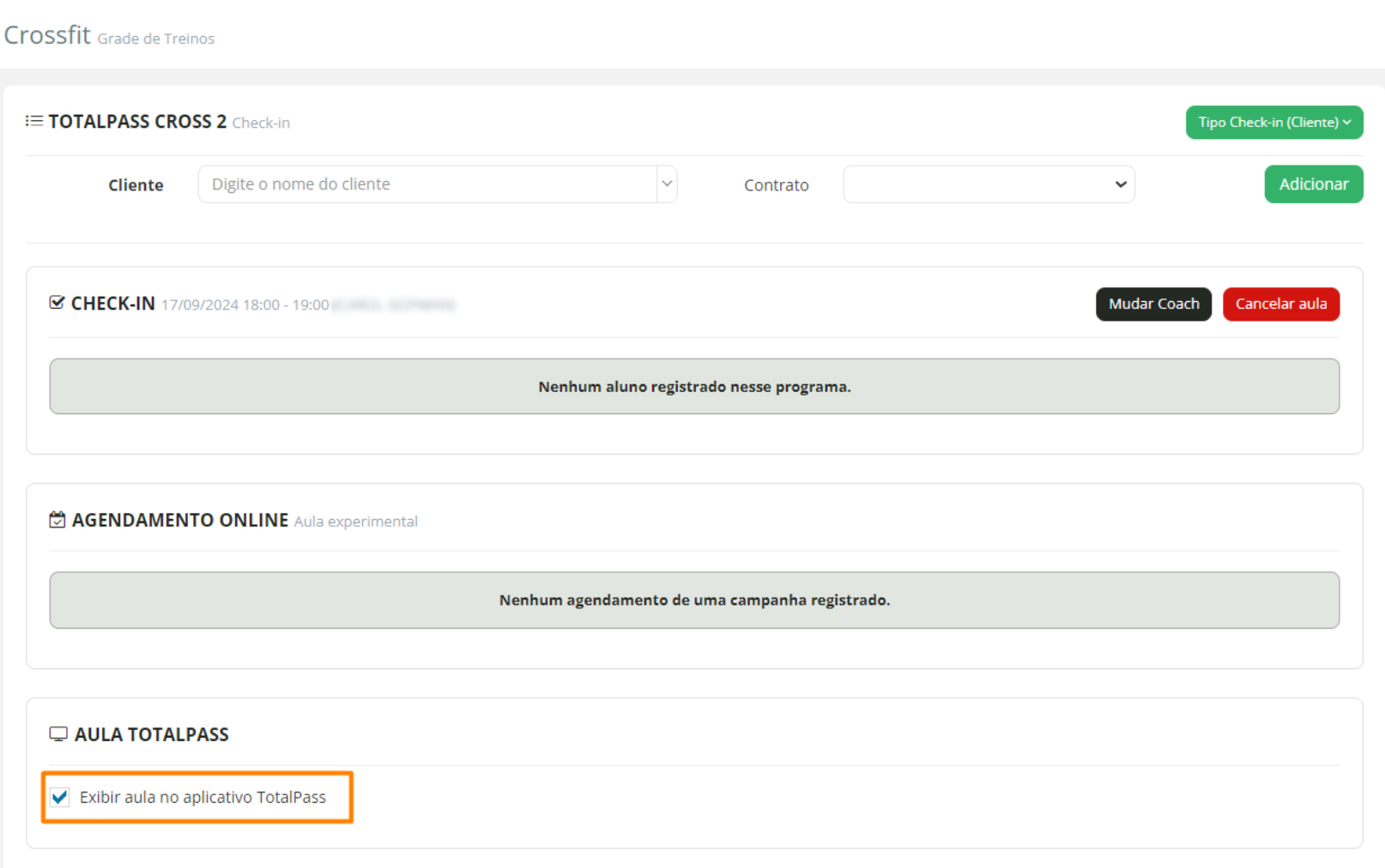Click the TOTALPASS CROSS 2 heading

tap(137, 122)
